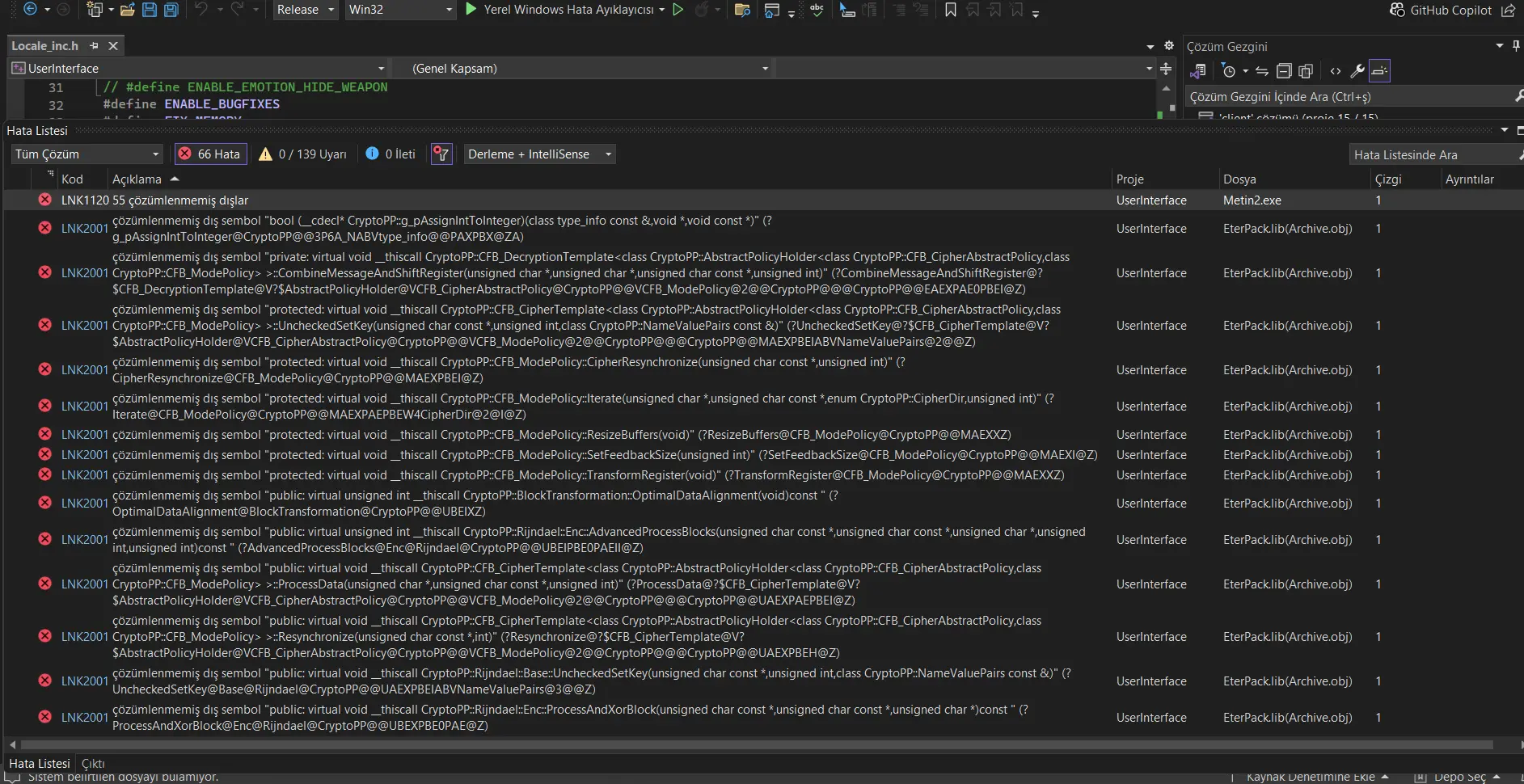1524x784 pixels.
Task: Start debugging with the green play icon
Action: pos(471,10)
